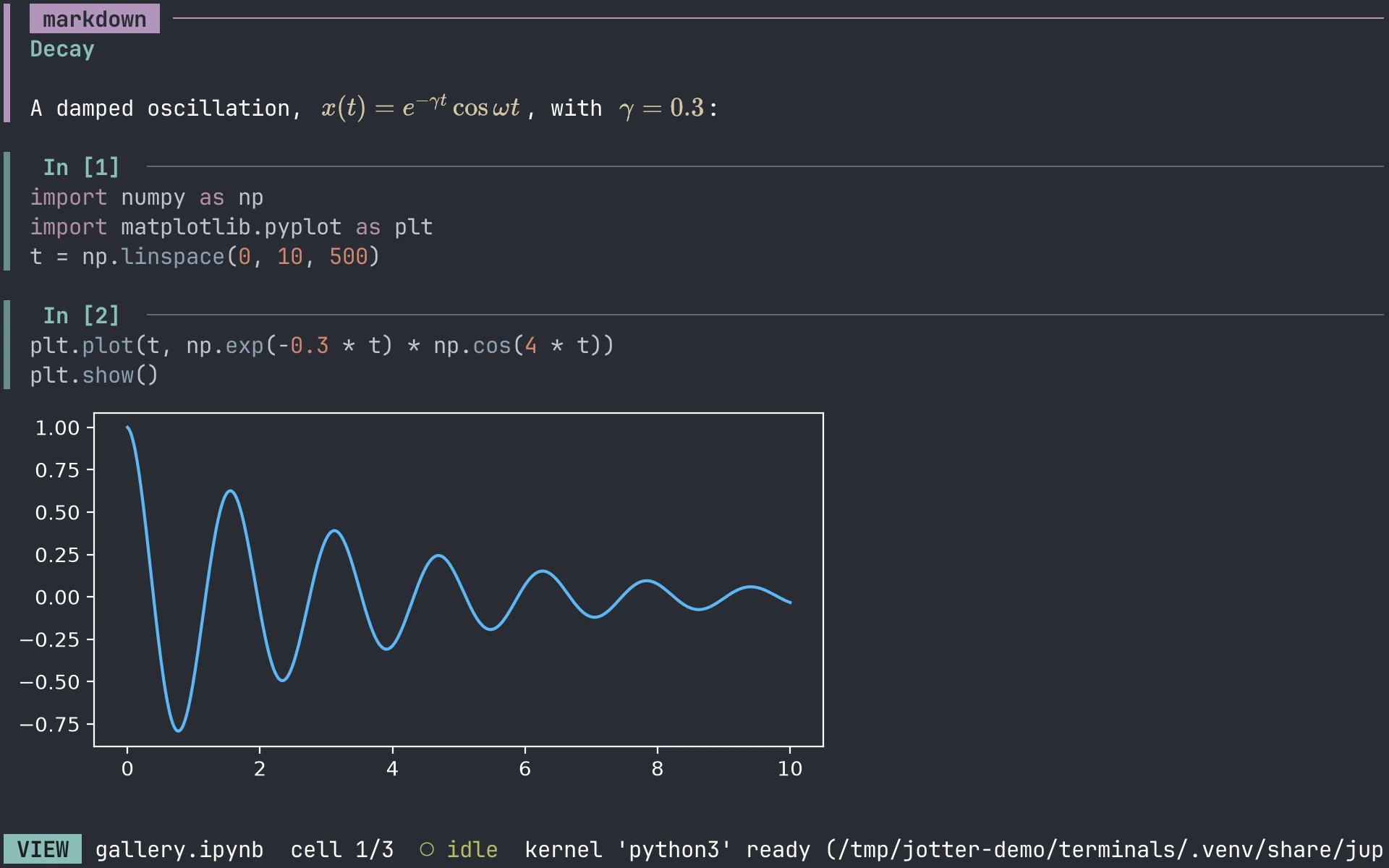Screen dimensions: 1389x868
Task: Click the cell 1/3 status entry
Action: [342, 849]
